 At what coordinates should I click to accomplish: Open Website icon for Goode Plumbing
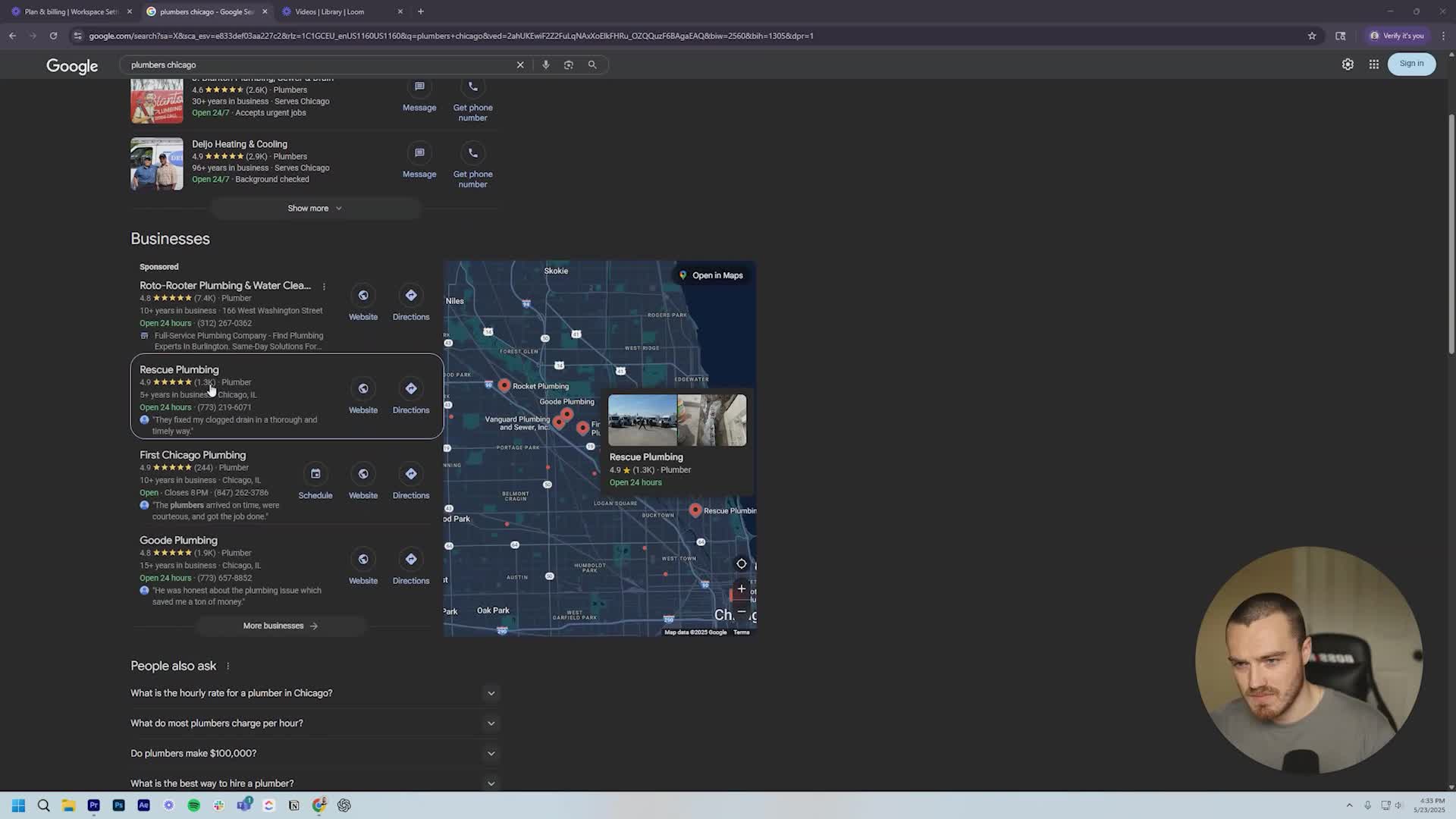point(363,560)
